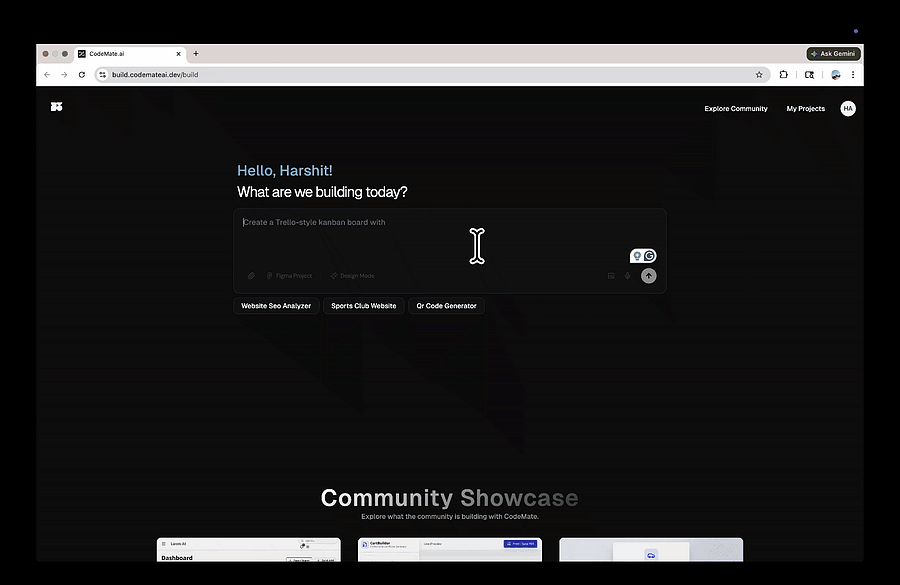The image size is (900, 585).
Task: Open the browser extensions puzzle icon
Action: [783, 75]
